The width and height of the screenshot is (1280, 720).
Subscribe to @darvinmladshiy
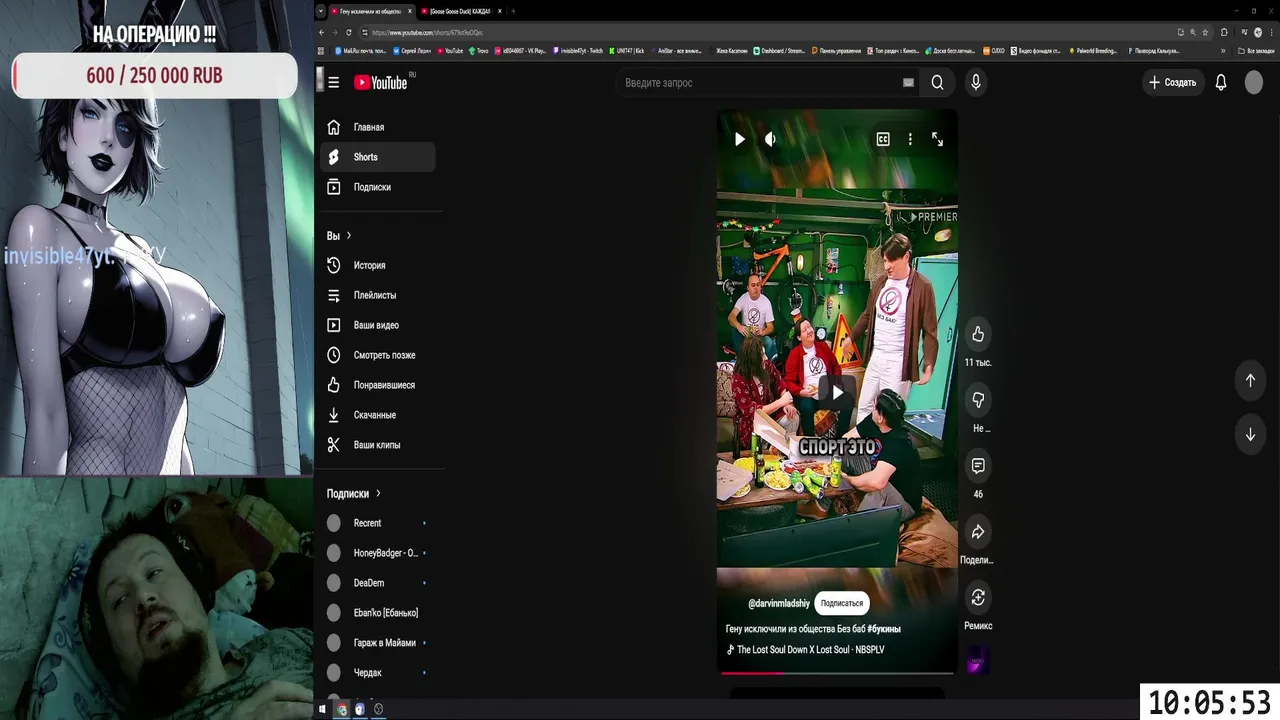pos(842,603)
